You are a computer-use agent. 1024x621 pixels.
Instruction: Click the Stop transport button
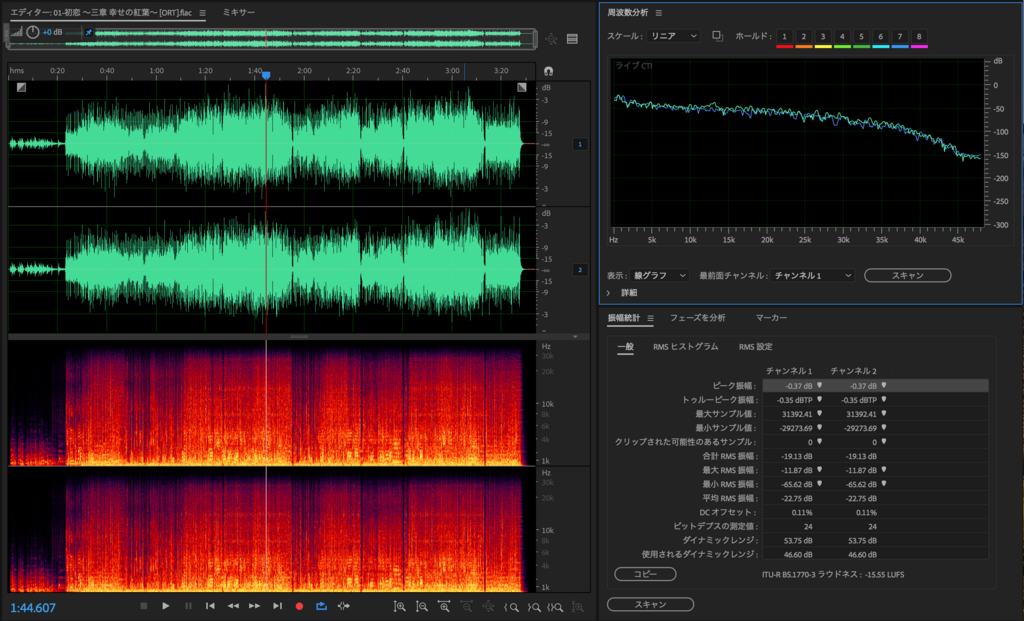144,606
